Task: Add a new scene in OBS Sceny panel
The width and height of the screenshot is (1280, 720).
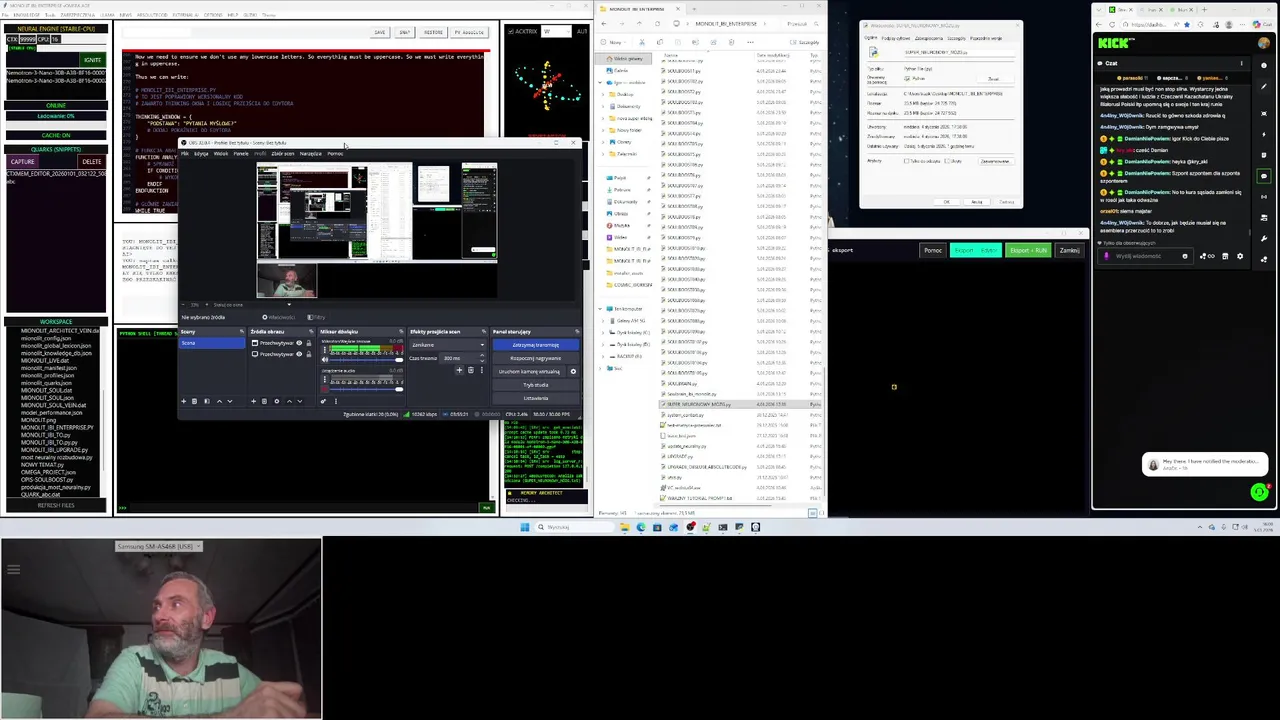Action: pos(184,401)
